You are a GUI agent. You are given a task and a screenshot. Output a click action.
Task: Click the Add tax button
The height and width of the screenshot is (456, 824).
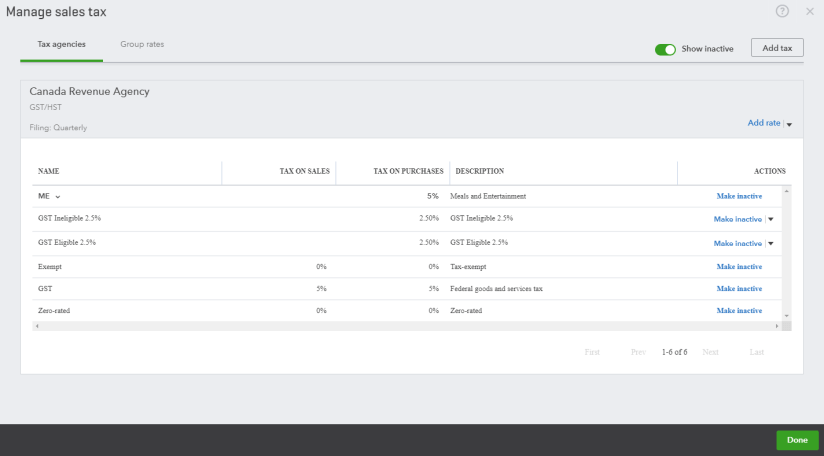(777, 48)
